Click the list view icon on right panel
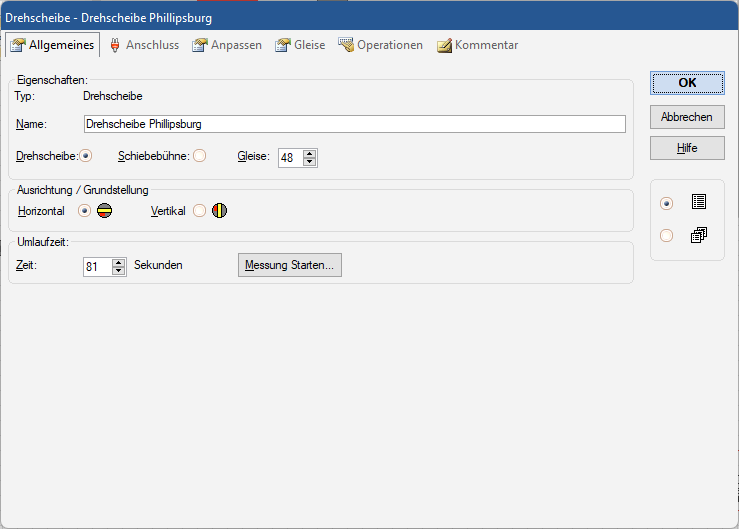Screen dimensions: 739x529 [x=698, y=202]
